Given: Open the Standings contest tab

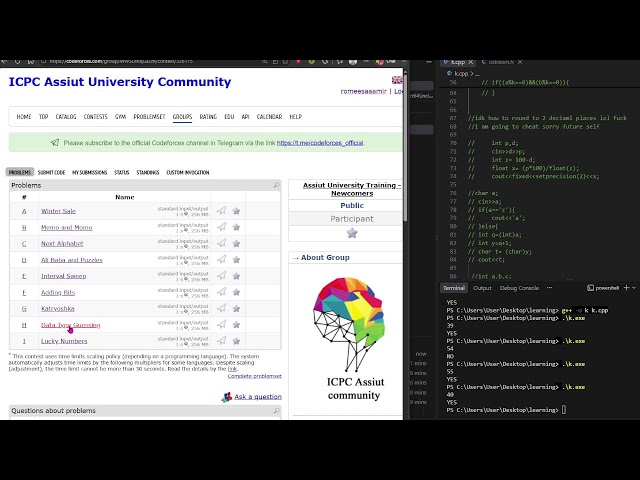Looking at the screenshot, I should click(148, 172).
